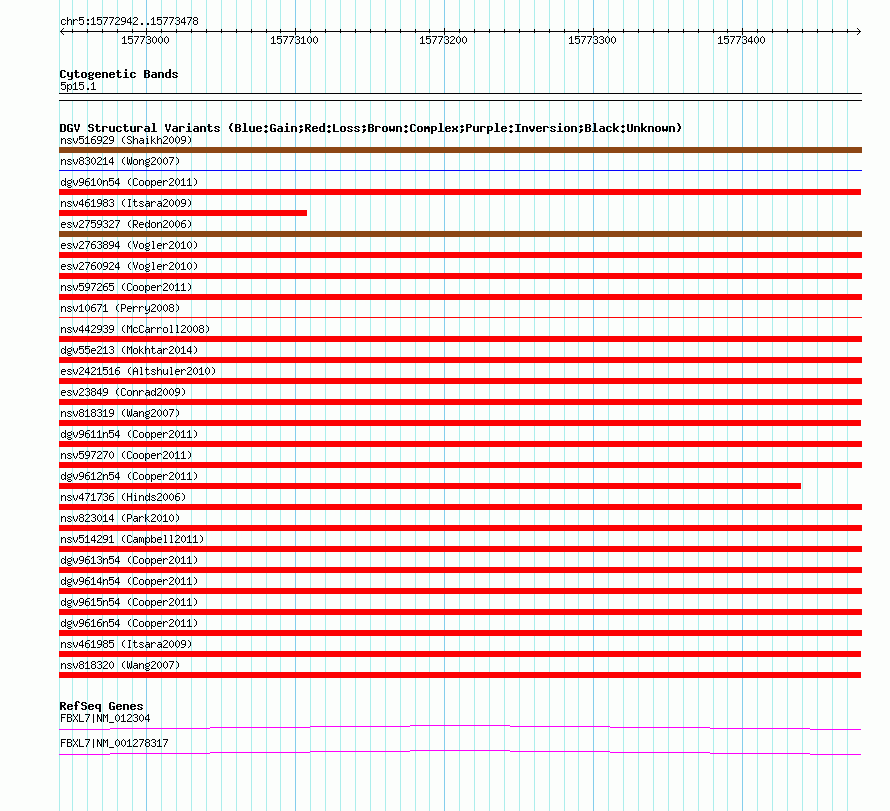Select variant nsv597270 (Cooper2011) label
Screen dimensions: 890x811
[x=126, y=455]
